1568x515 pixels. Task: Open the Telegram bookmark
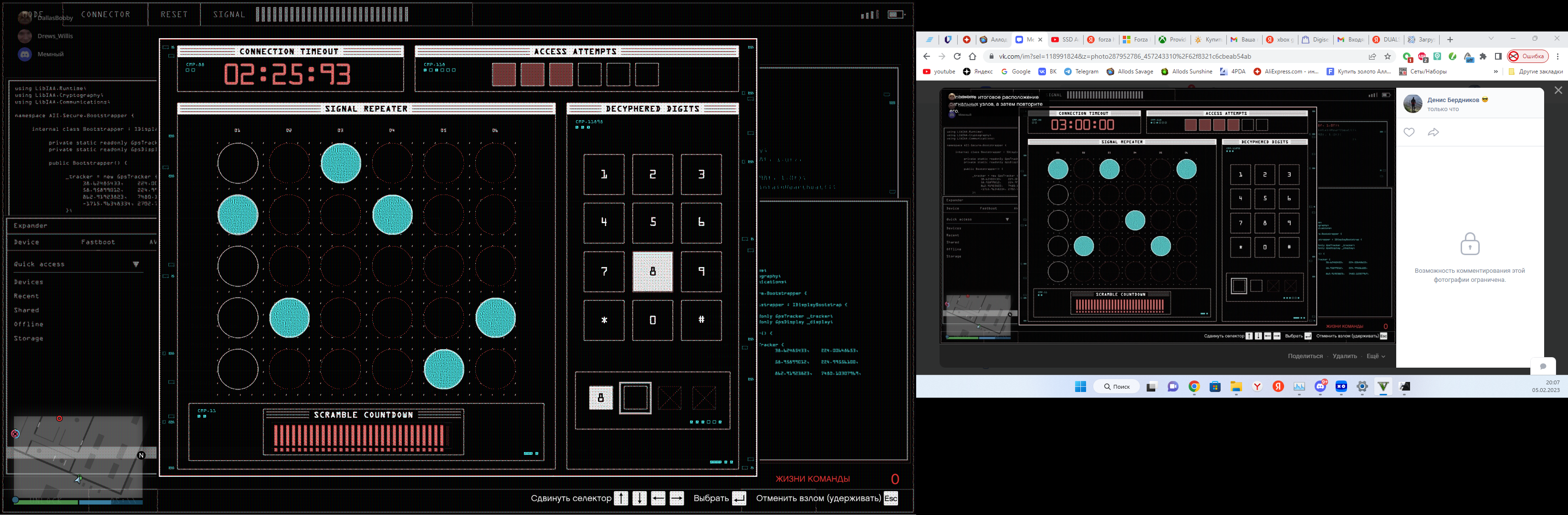click(1081, 71)
